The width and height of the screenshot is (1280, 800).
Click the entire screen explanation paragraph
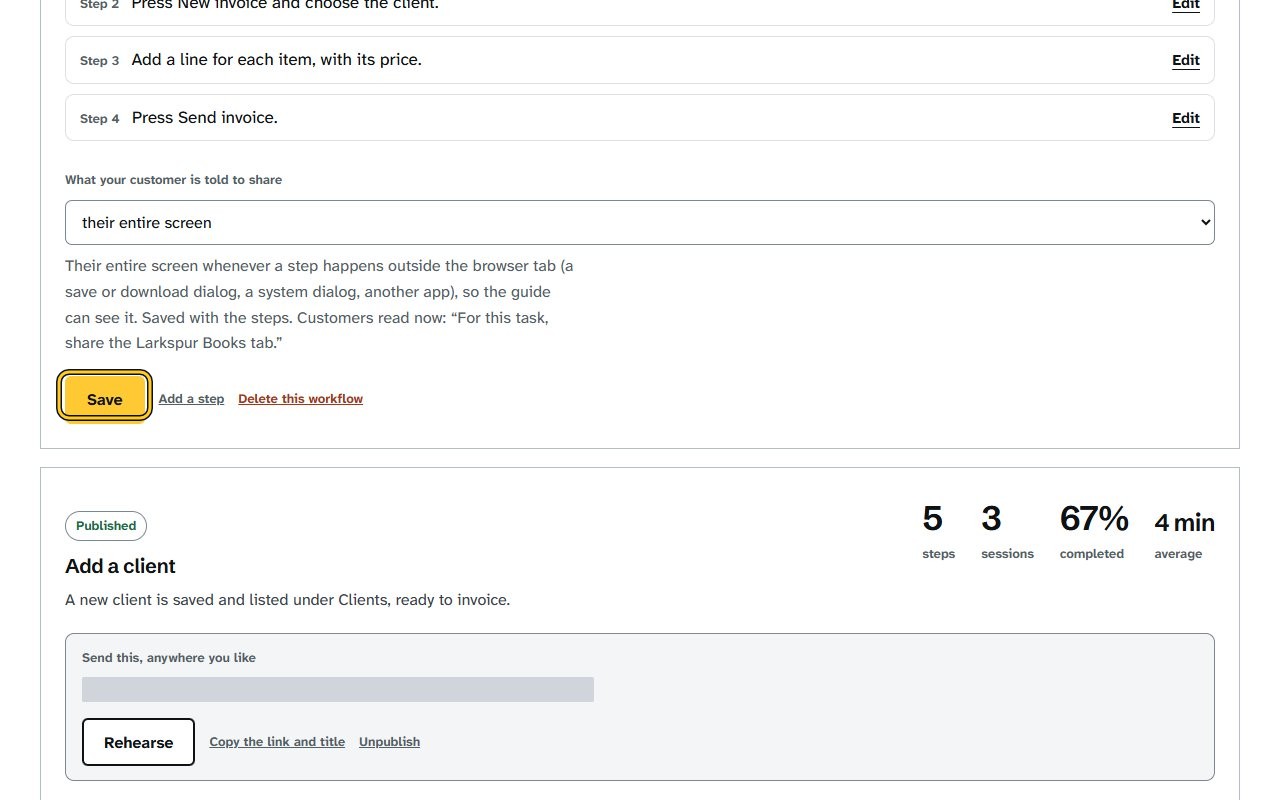(x=319, y=305)
